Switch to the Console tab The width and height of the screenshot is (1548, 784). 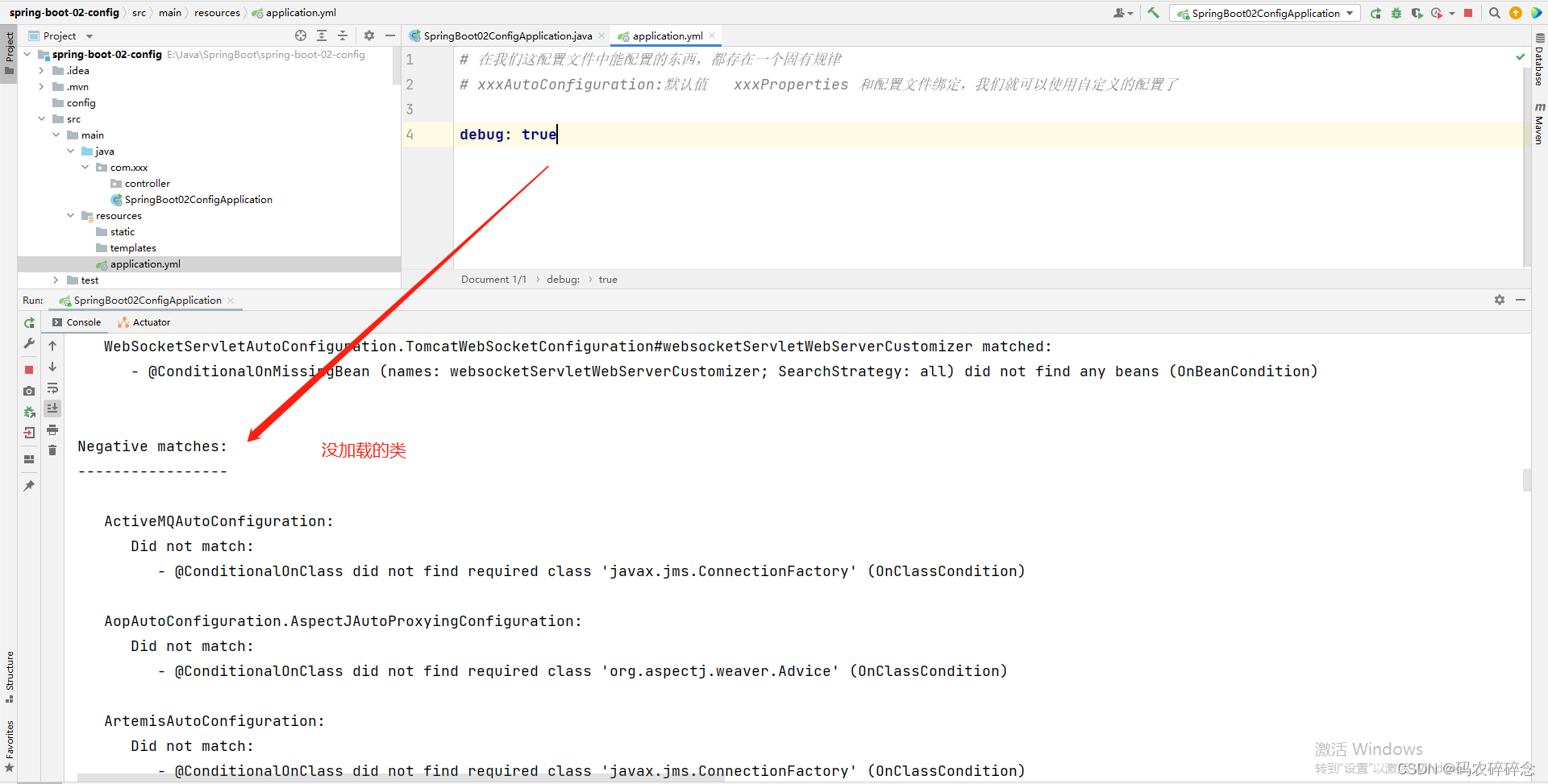point(77,322)
